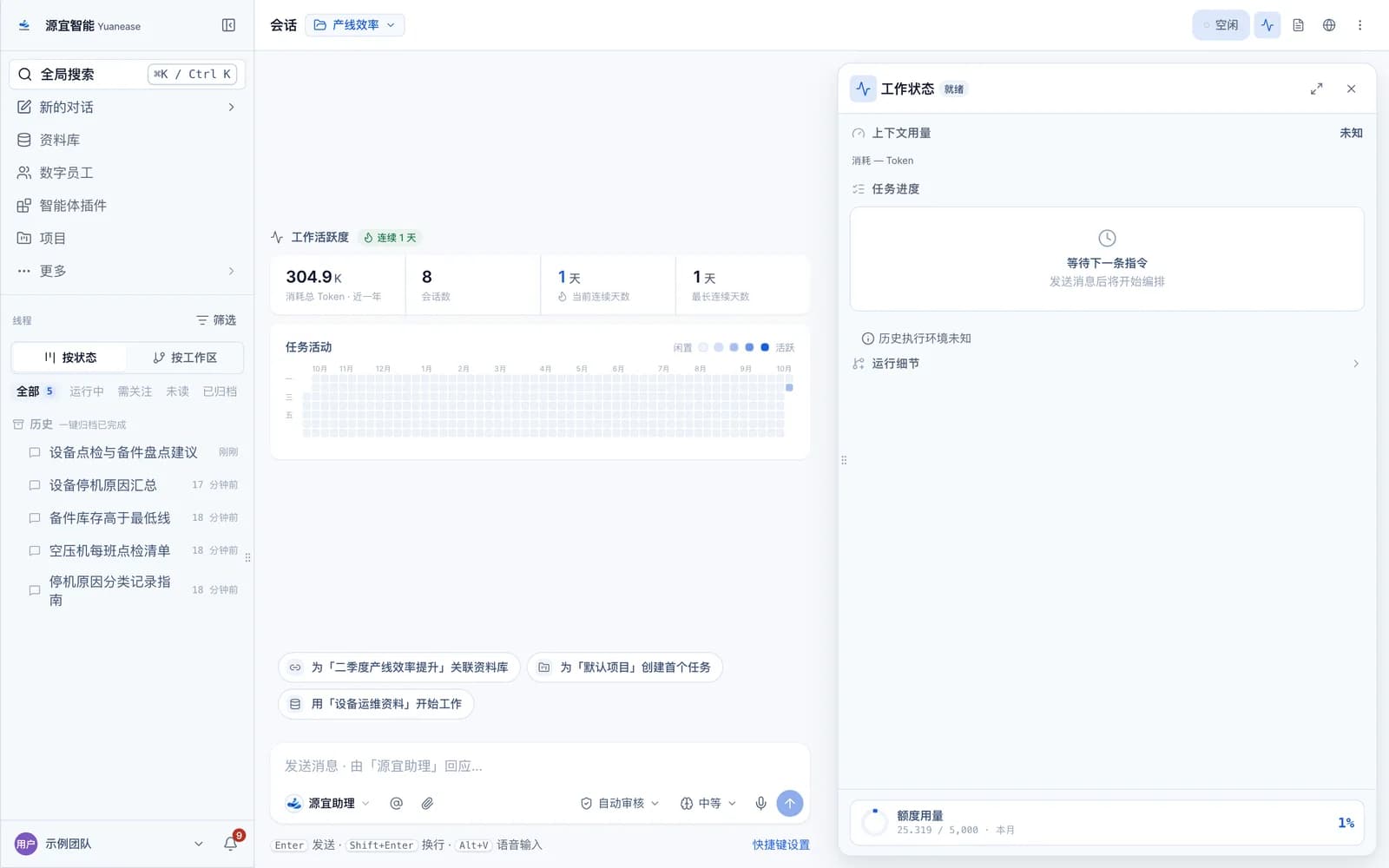Screen dimensions: 1389x868
Task: Click the message input field
Action: click(x=540, y=766)
